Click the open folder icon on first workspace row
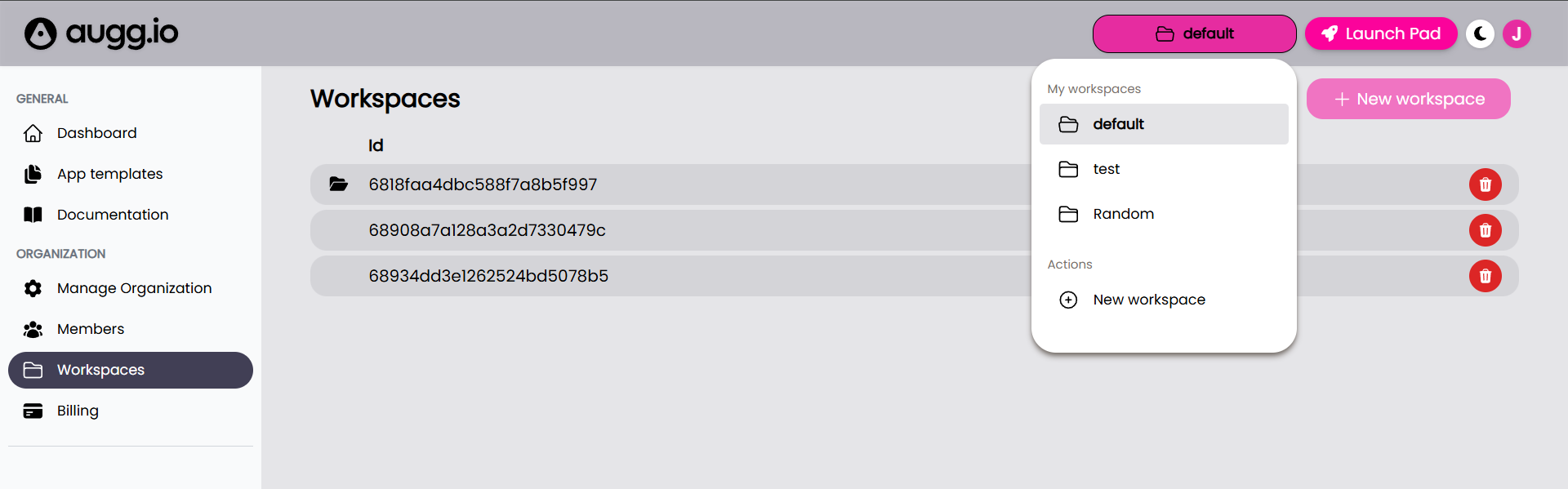 (338, 184)
